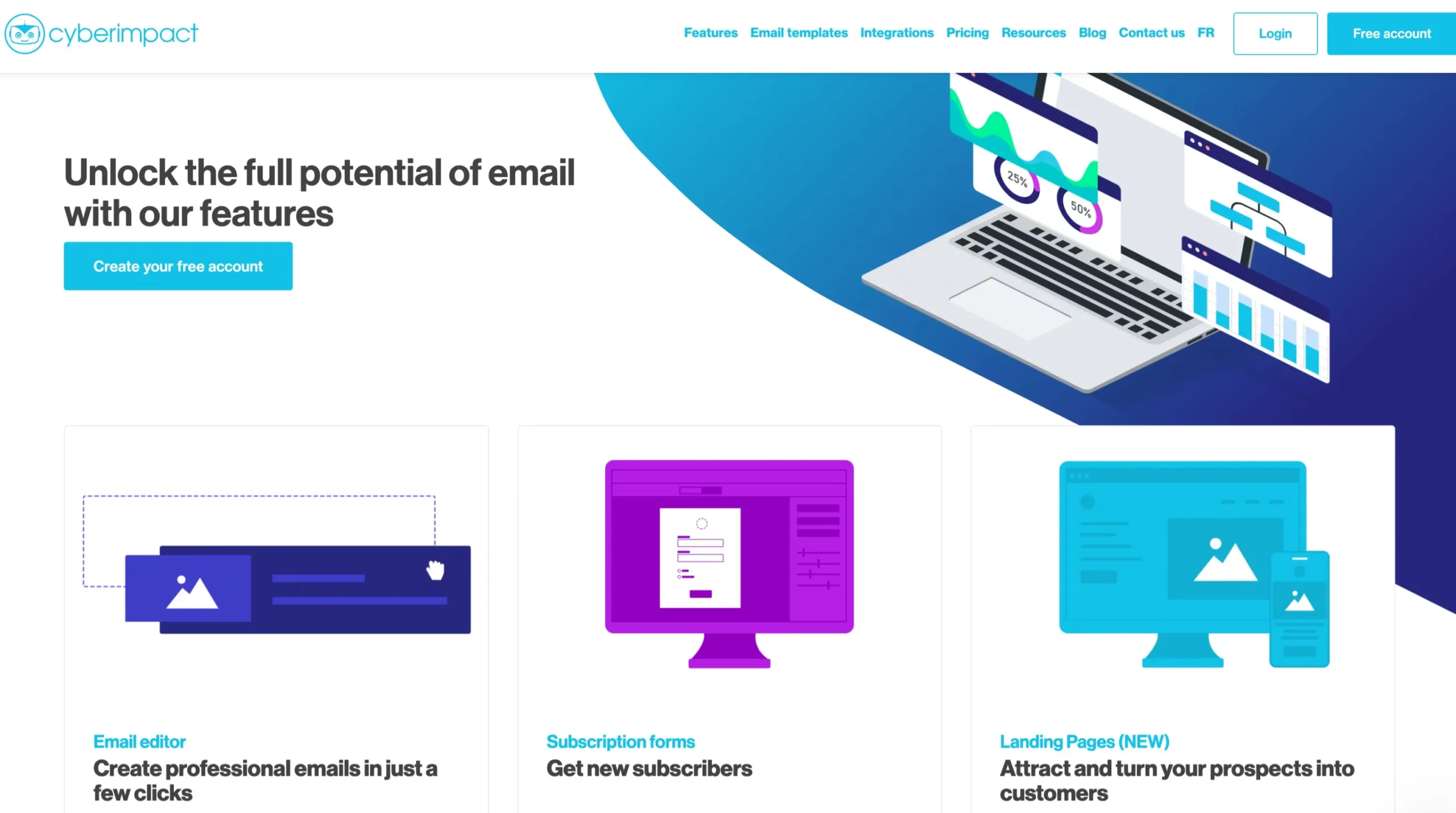Click the Free account button in navbar
1456x813 pixels.
pyautogui.click(x=1392, y=33)
